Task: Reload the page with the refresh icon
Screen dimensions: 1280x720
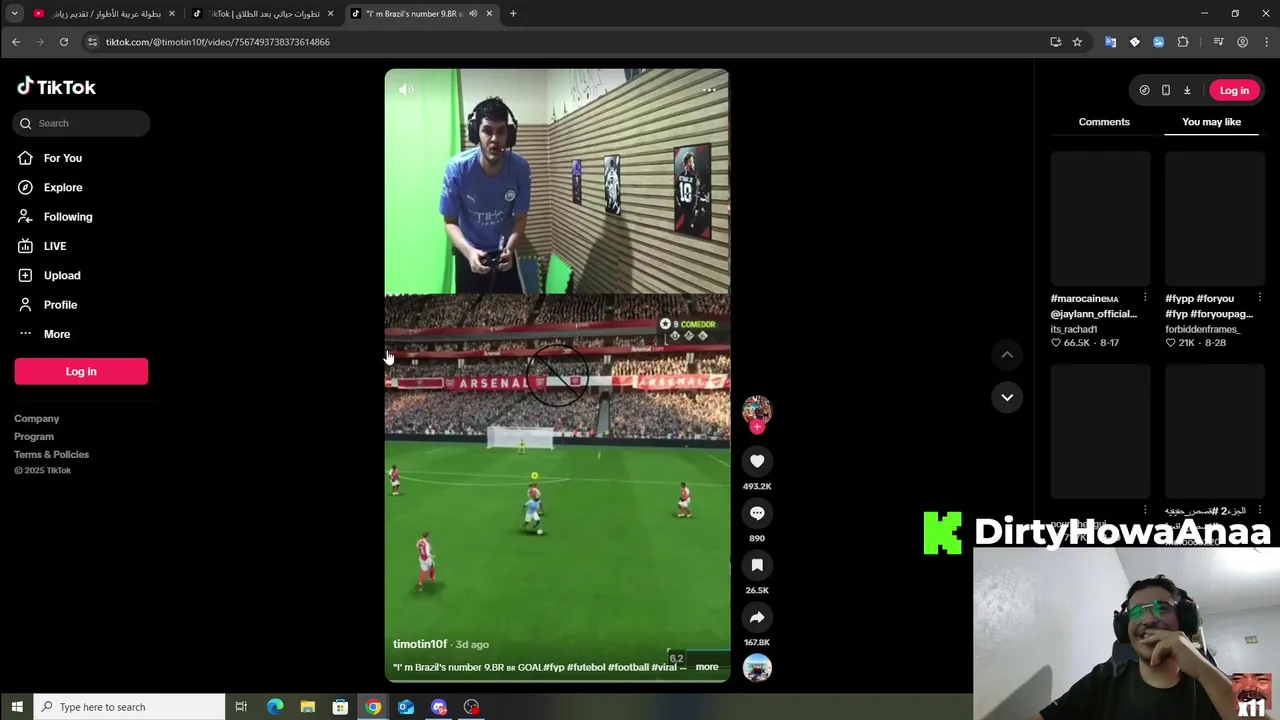Action: (x=64, y=42)
